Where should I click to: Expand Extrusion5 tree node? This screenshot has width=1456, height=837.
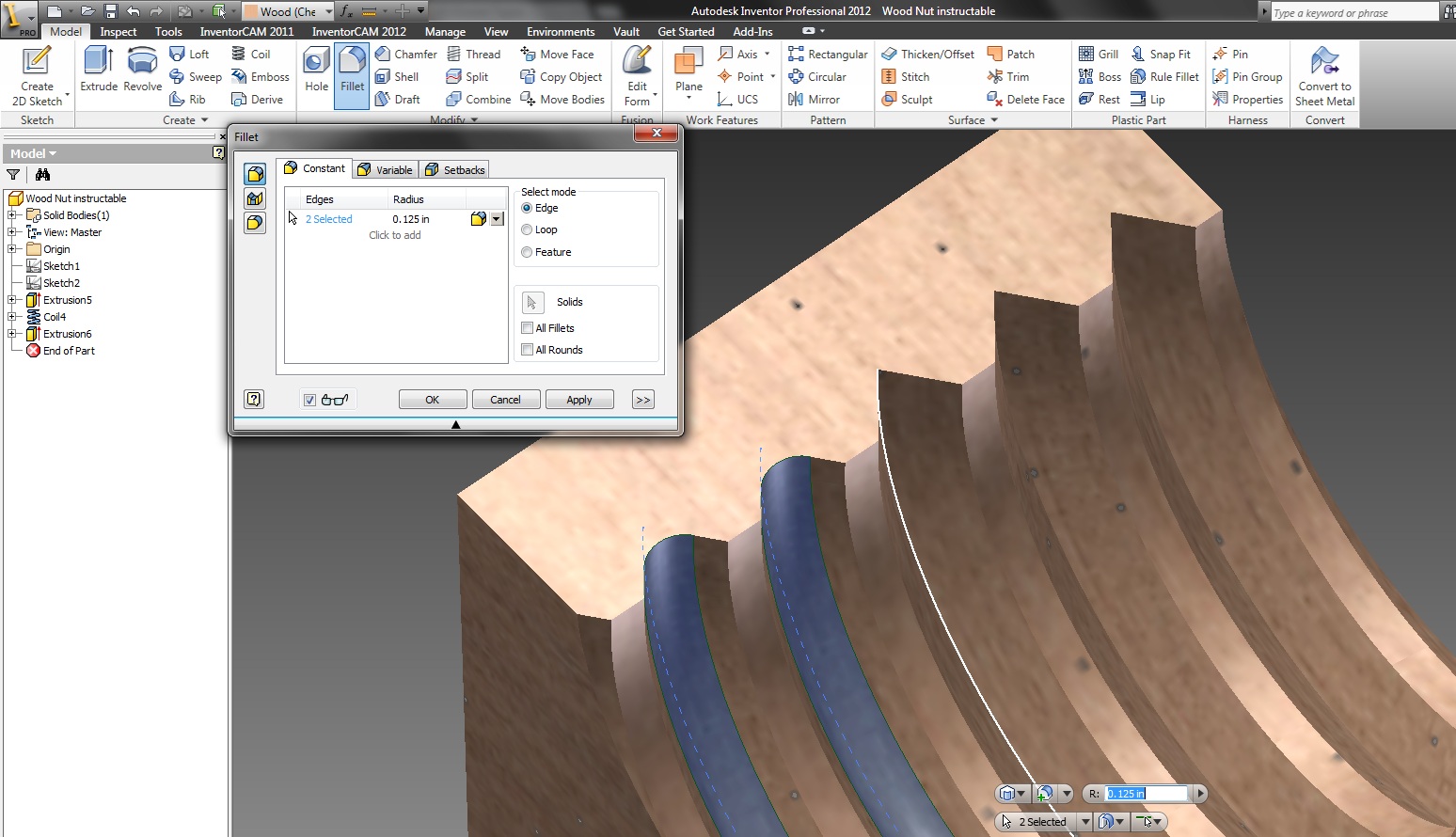pos(12,300)
